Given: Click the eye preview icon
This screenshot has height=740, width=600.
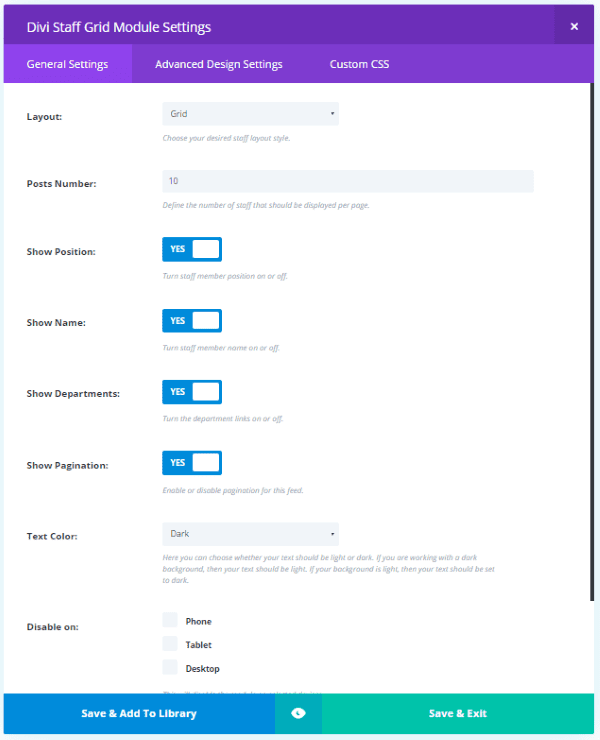Looking at the screenshot, I should click(298, 713).
